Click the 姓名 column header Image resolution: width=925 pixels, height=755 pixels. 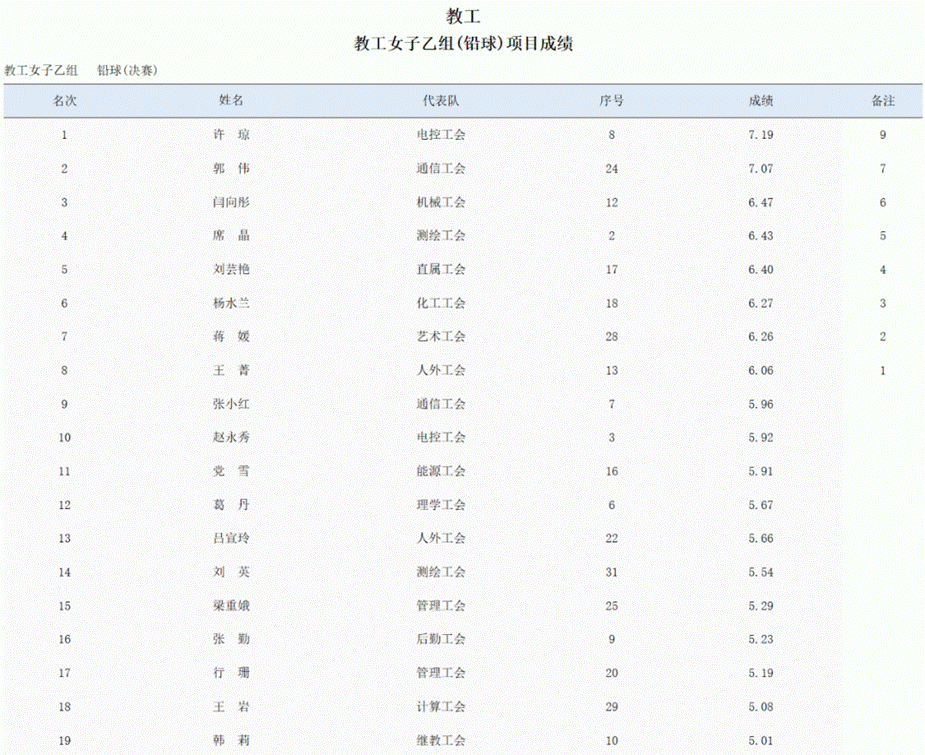pos(231,101)
